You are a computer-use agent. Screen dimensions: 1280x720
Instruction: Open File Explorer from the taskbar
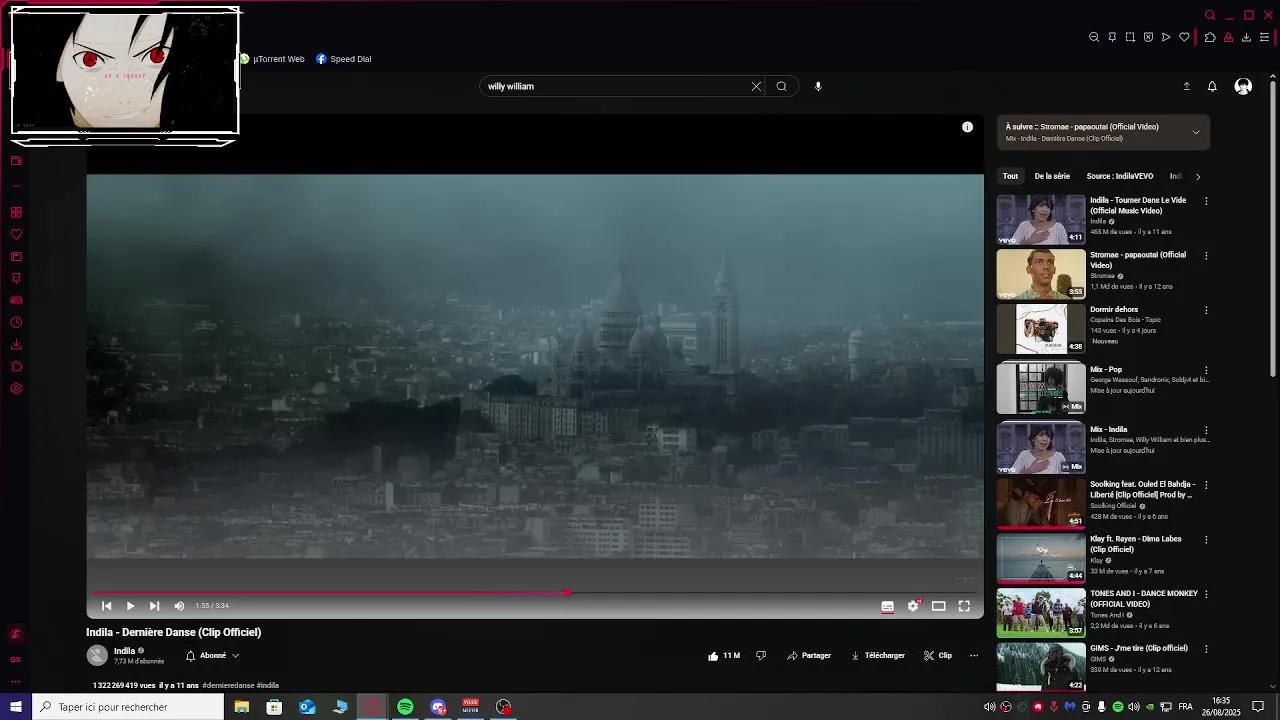click(x=241, y=707)
